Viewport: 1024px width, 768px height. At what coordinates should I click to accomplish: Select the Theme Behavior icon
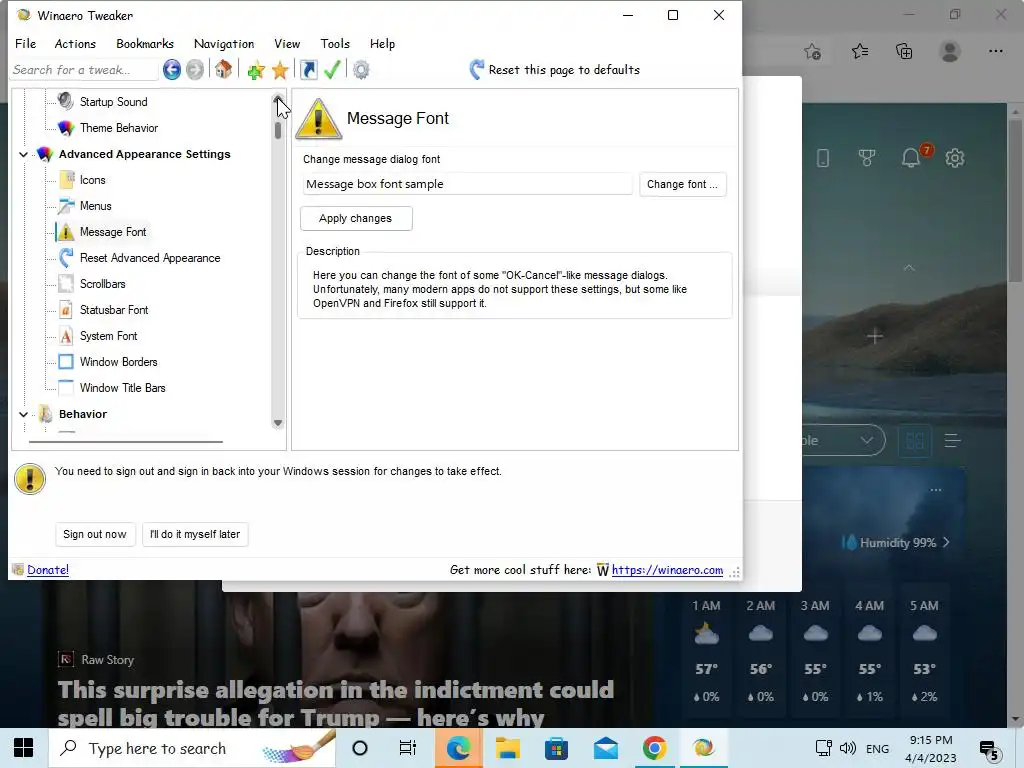coord(66,128)
